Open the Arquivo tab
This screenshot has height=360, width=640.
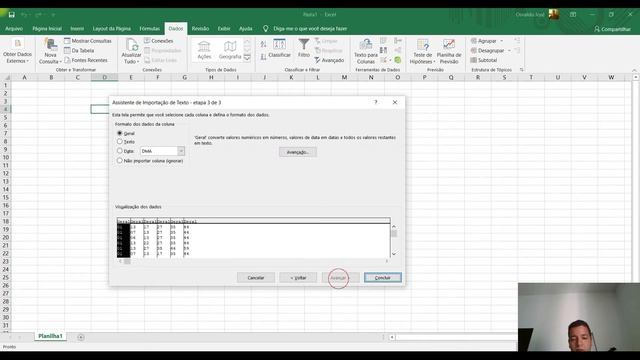(14, 29)
